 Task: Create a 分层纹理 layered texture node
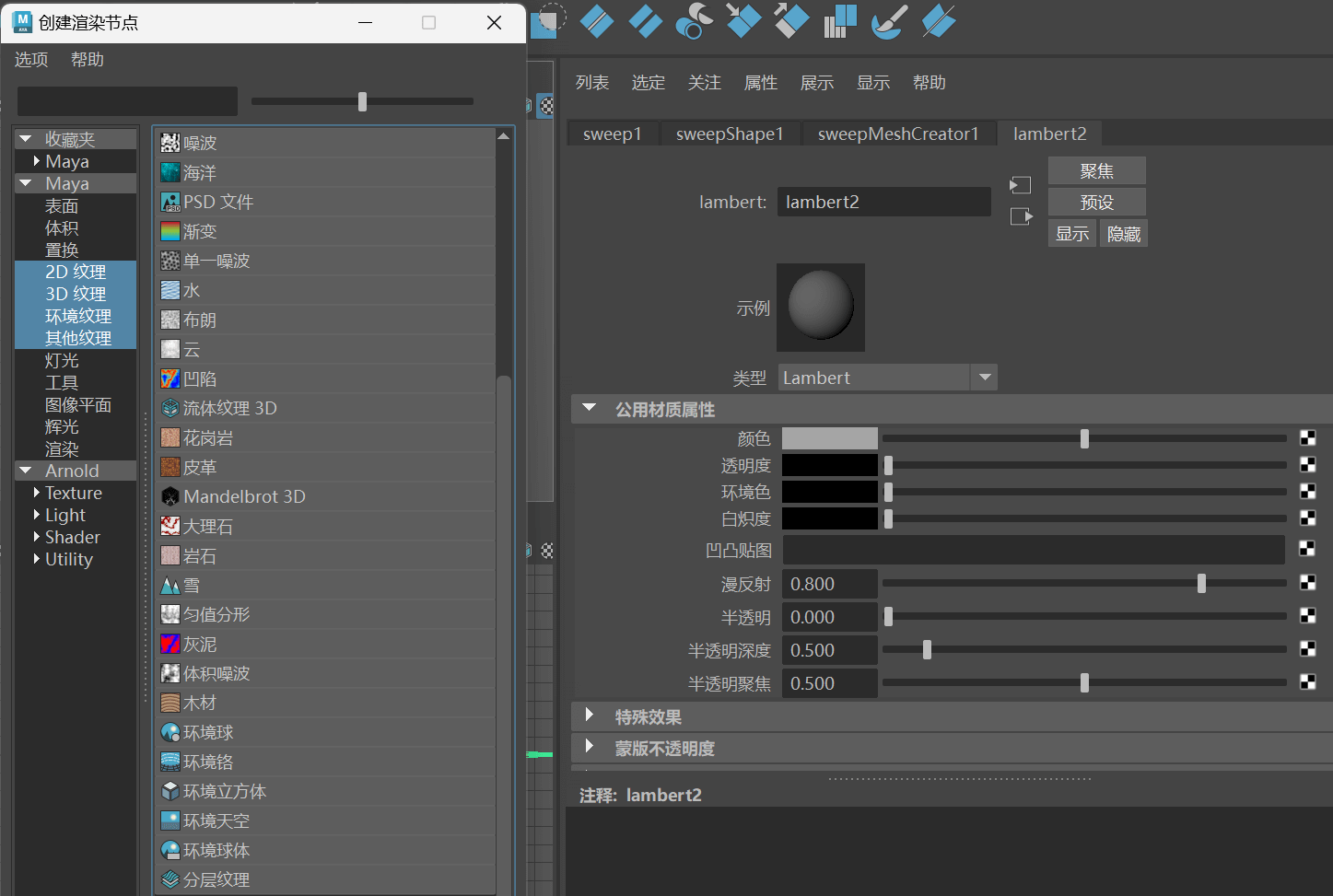(324, 879)
